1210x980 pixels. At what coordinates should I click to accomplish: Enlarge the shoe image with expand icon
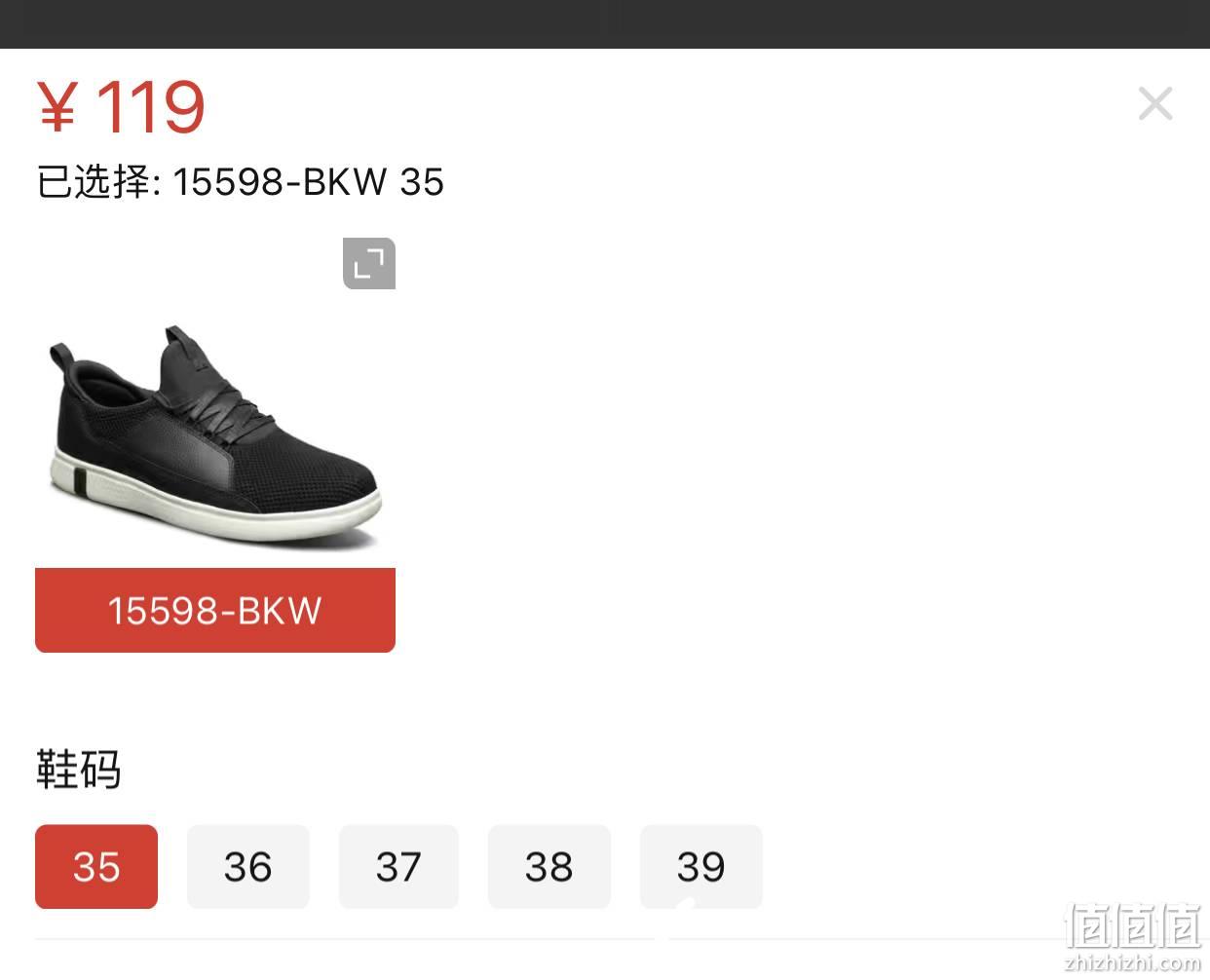coord(369,263)
